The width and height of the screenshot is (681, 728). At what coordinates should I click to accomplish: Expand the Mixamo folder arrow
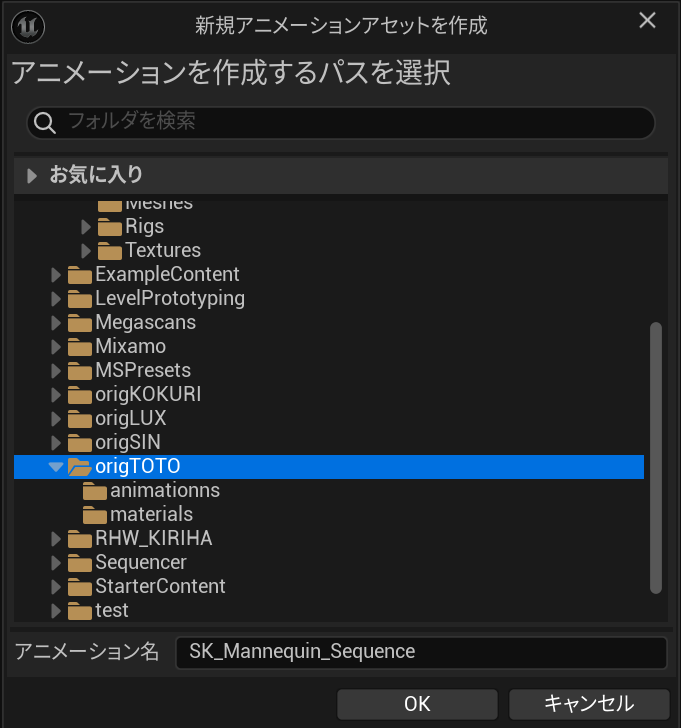56,346
